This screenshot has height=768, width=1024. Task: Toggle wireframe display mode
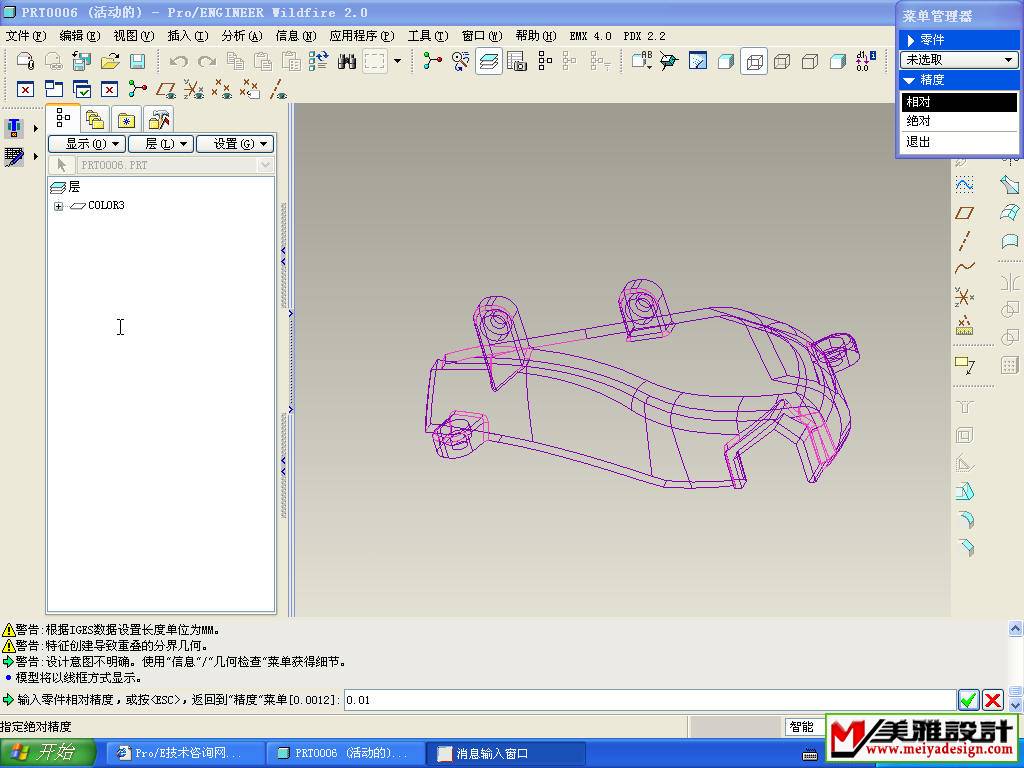(754, 62)
